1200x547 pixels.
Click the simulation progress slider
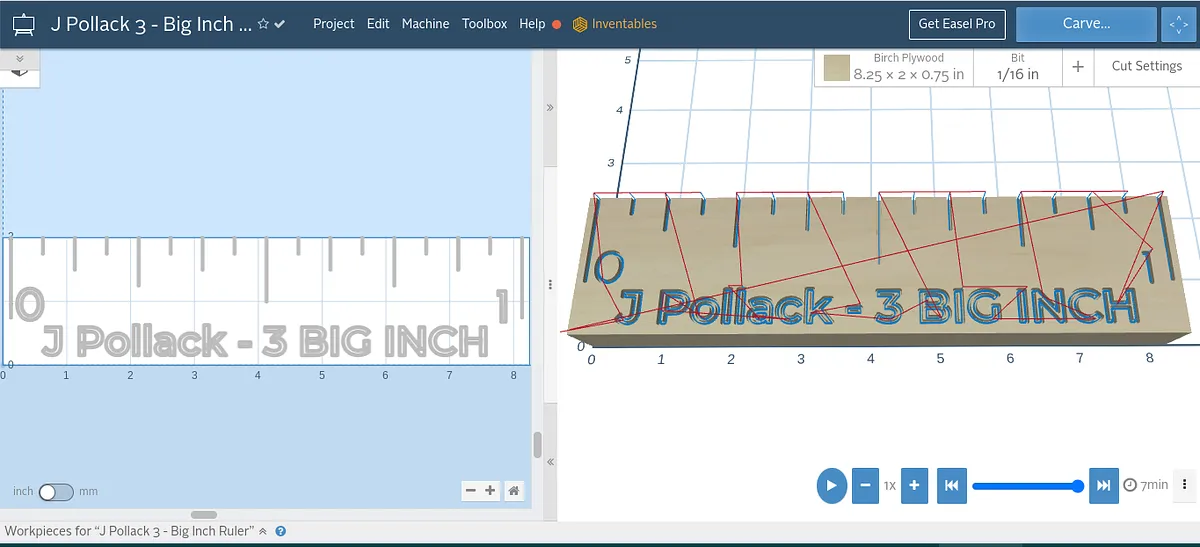pos(1025,486)
